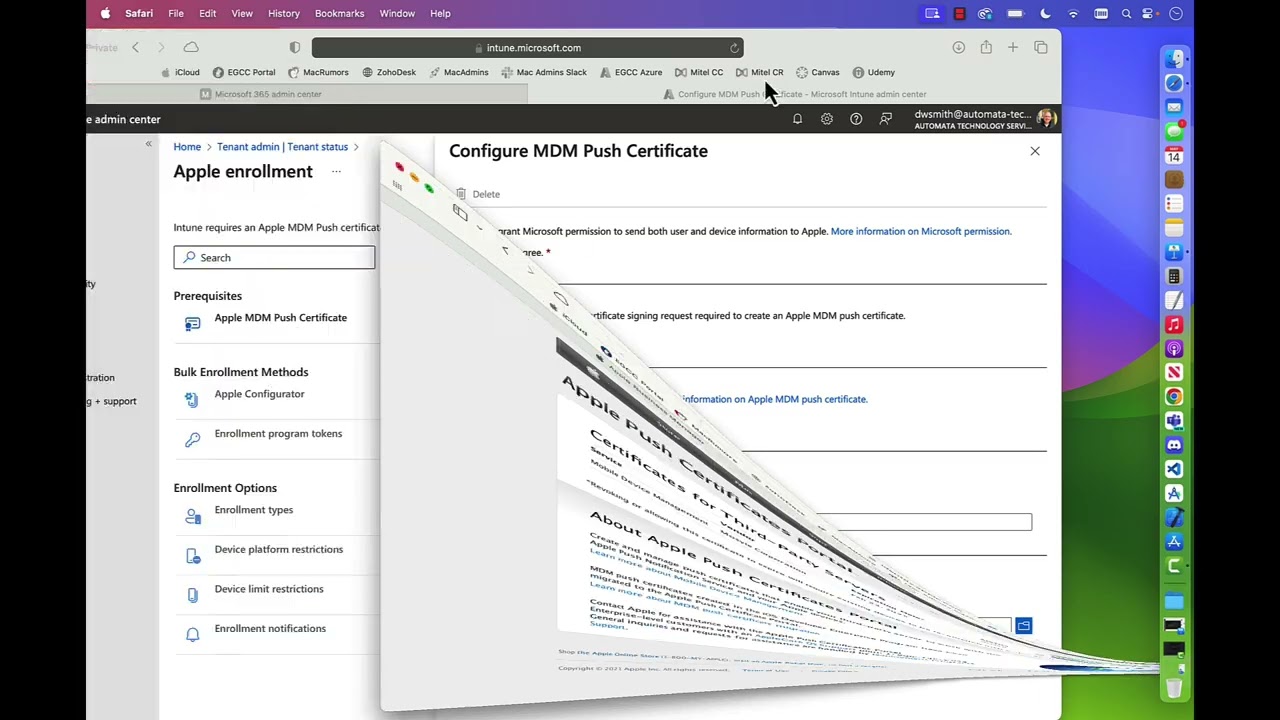Open Apple Configurator
This screenshot has width=1280, height=720.
[x=259, y=394]
